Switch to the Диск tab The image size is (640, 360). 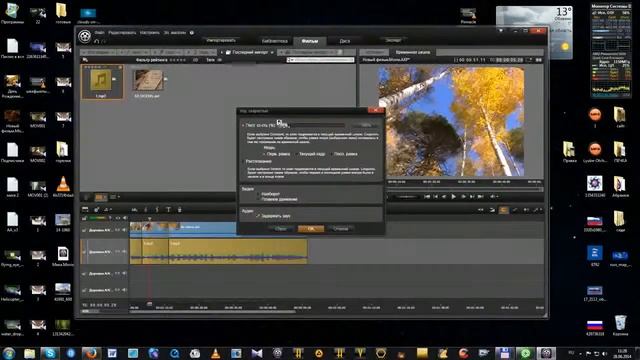coord(344,41)
